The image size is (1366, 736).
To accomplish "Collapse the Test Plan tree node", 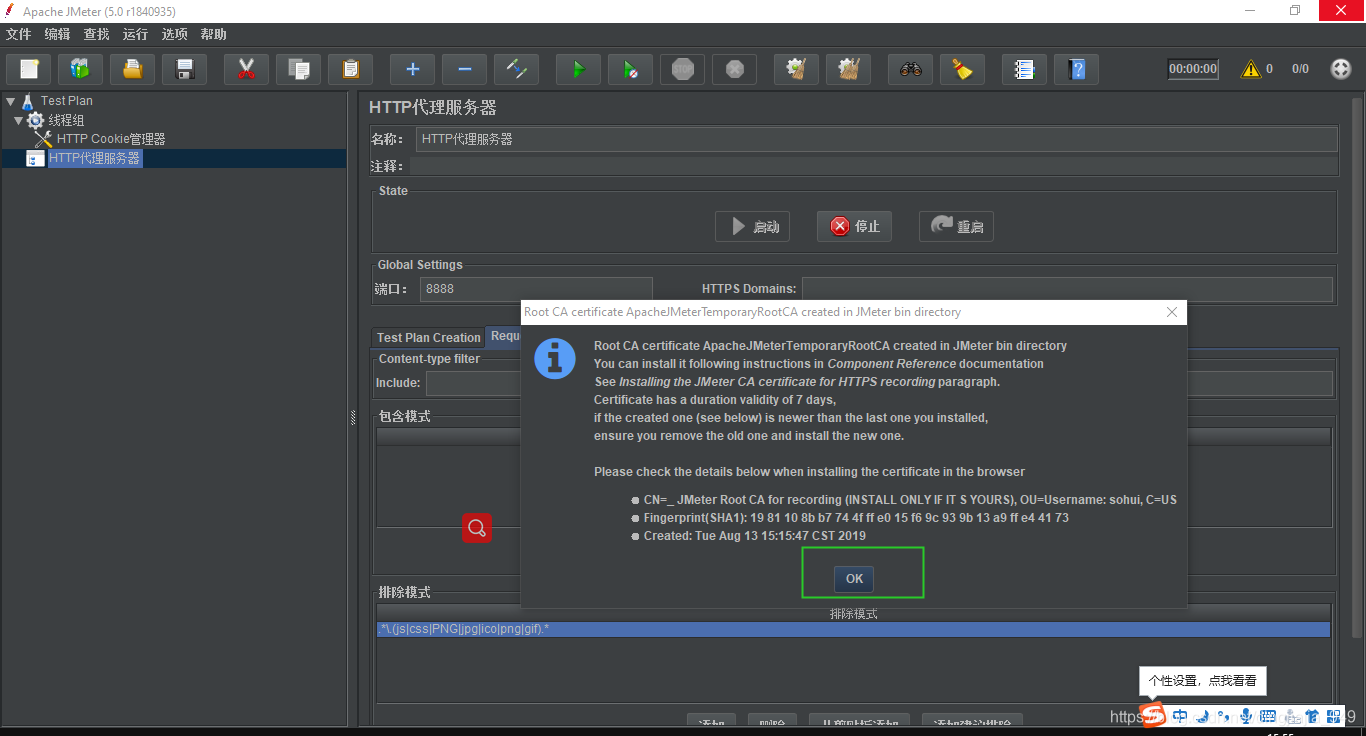I will pos(11,101).
